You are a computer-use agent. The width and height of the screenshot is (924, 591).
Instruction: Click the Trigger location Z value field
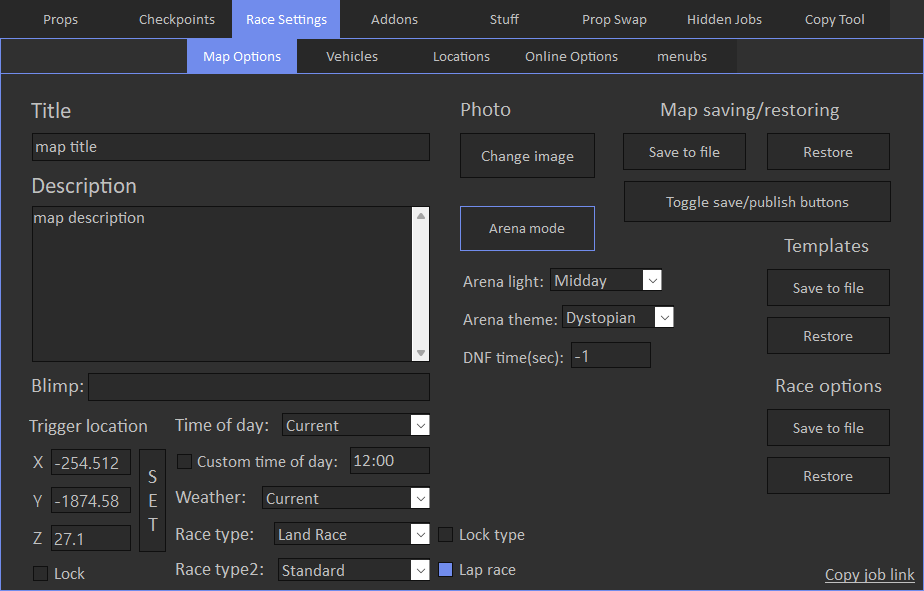coord(91,539)
